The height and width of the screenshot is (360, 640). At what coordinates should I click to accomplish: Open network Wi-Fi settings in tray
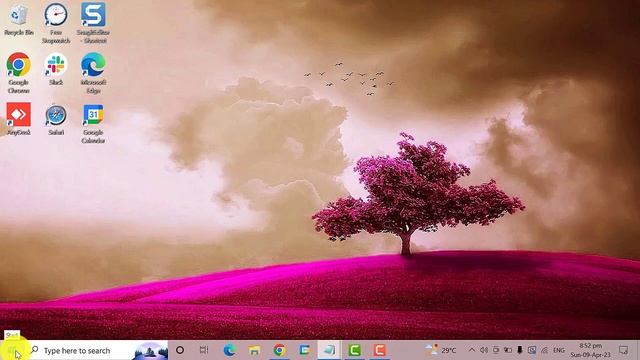[544, 350]
